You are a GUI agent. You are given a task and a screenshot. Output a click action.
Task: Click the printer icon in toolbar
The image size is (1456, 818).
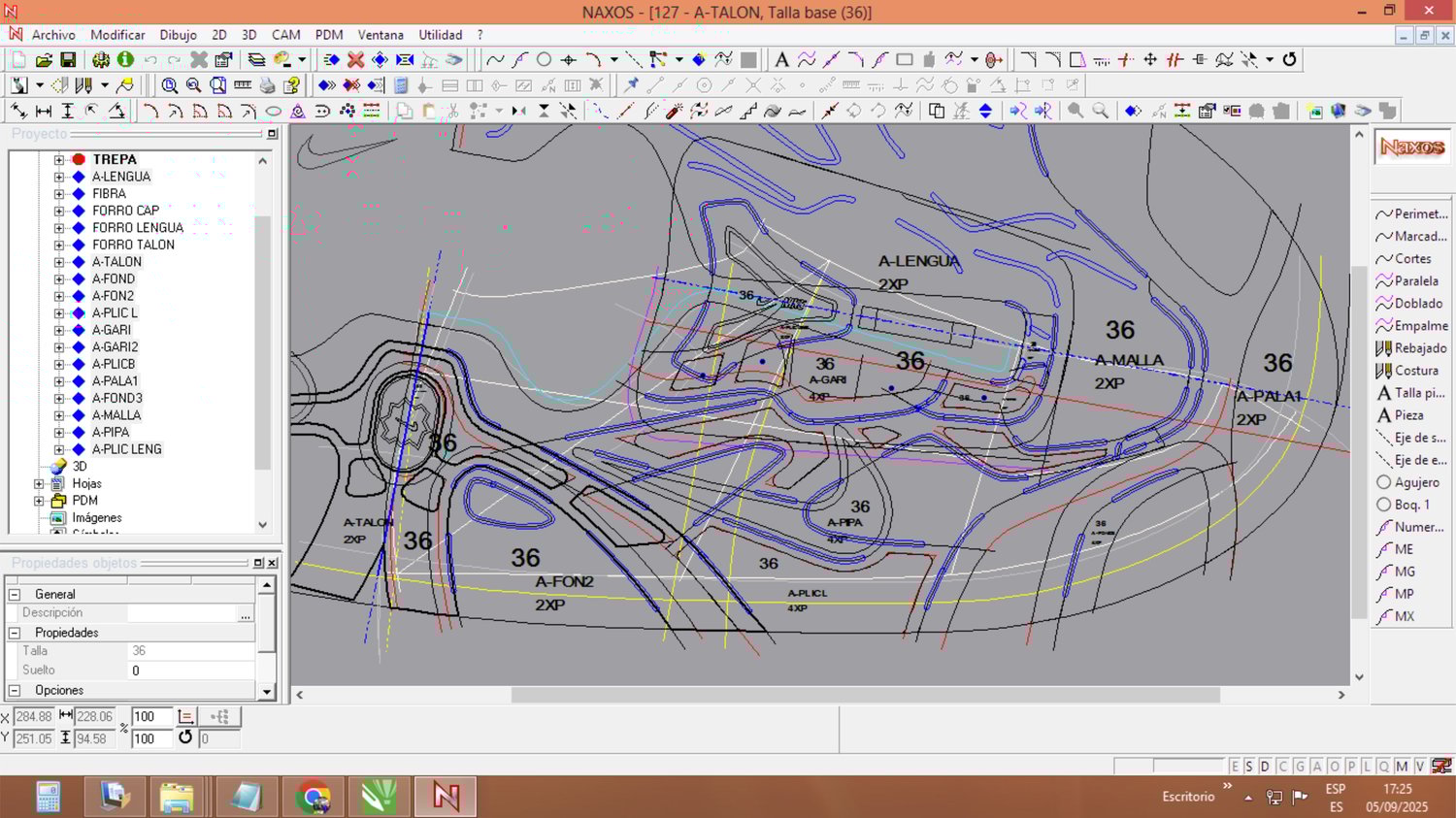267,85
